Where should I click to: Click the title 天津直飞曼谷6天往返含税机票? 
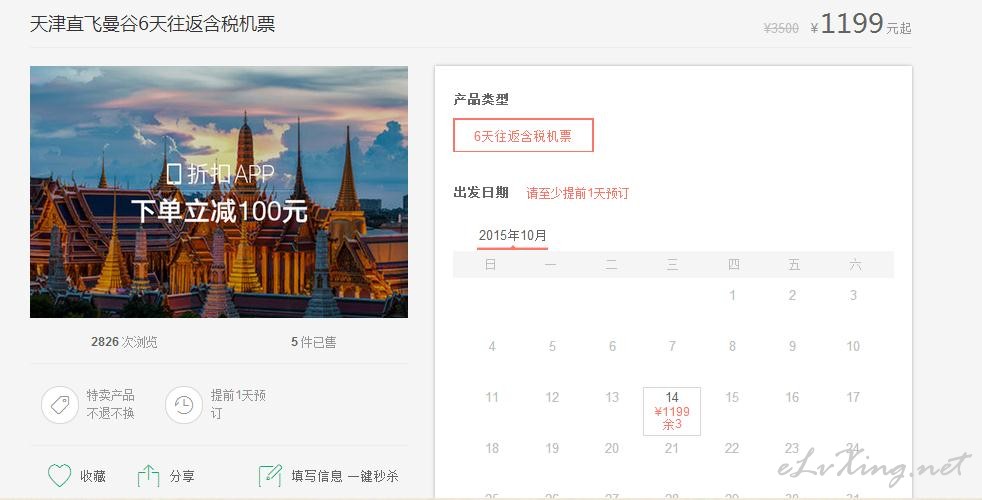pyautogui.click(x=153, y=24)
